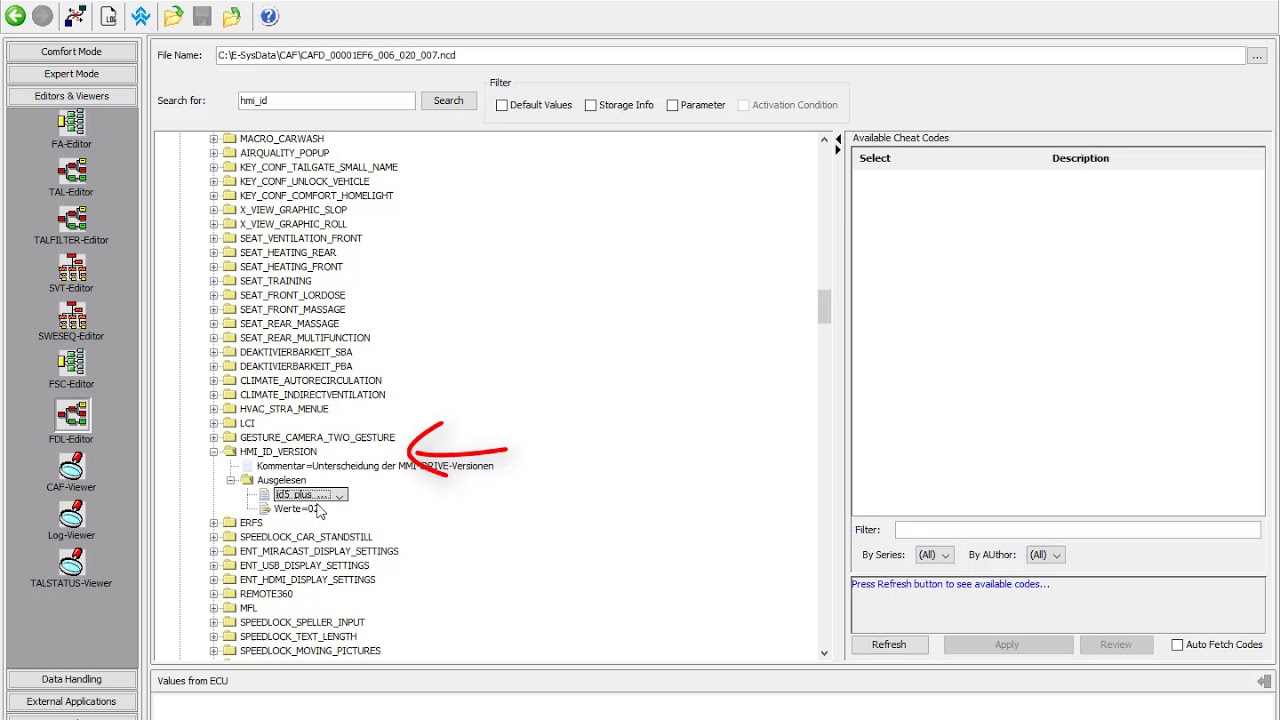Click the Apply button
Viewport: 1280px width, 720px height.
pos(1007,645)
